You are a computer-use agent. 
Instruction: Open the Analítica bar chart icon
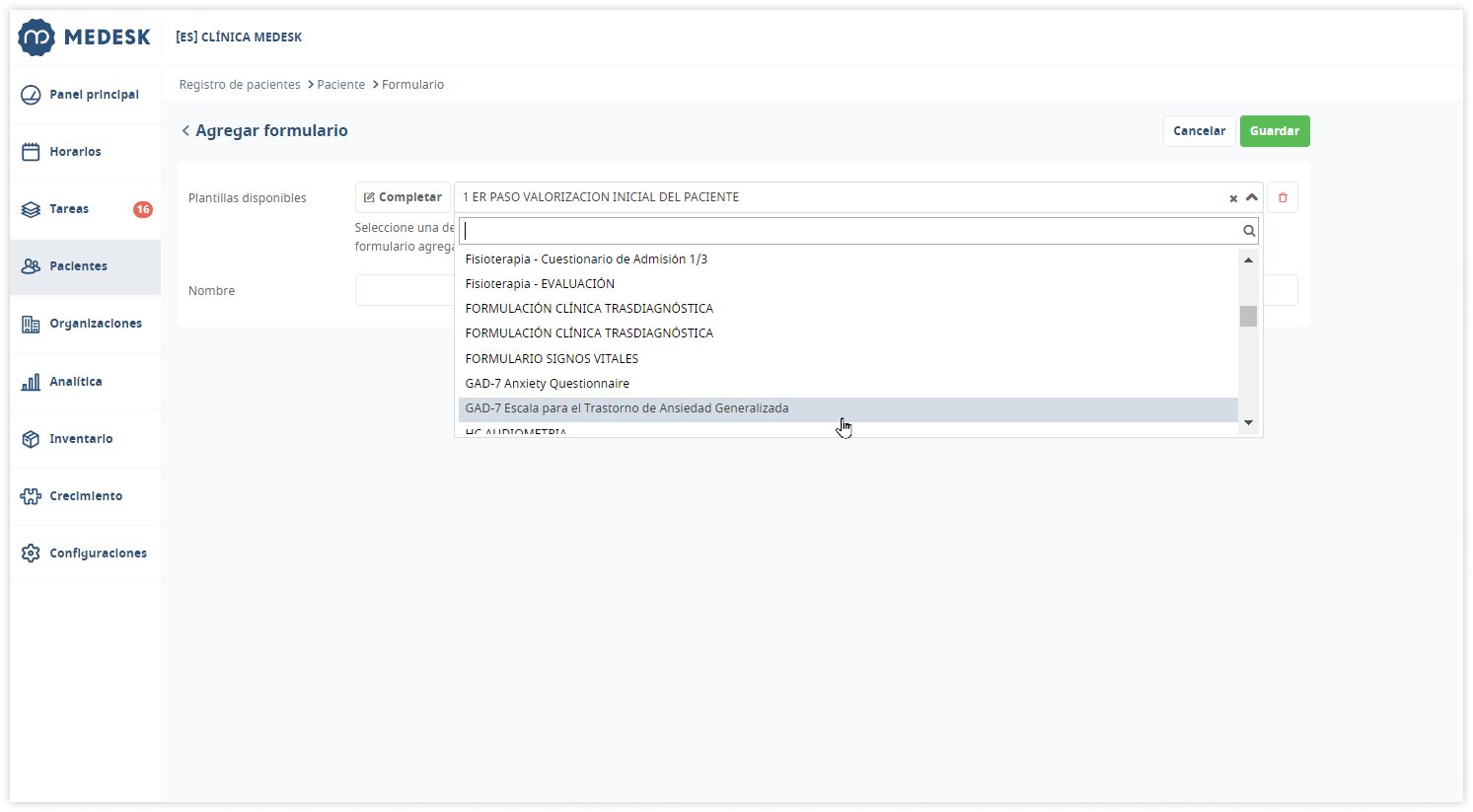[31, 382]
